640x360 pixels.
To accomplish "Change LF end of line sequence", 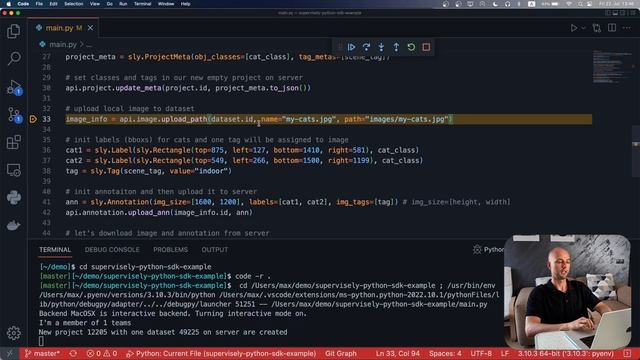I will 504,353.
